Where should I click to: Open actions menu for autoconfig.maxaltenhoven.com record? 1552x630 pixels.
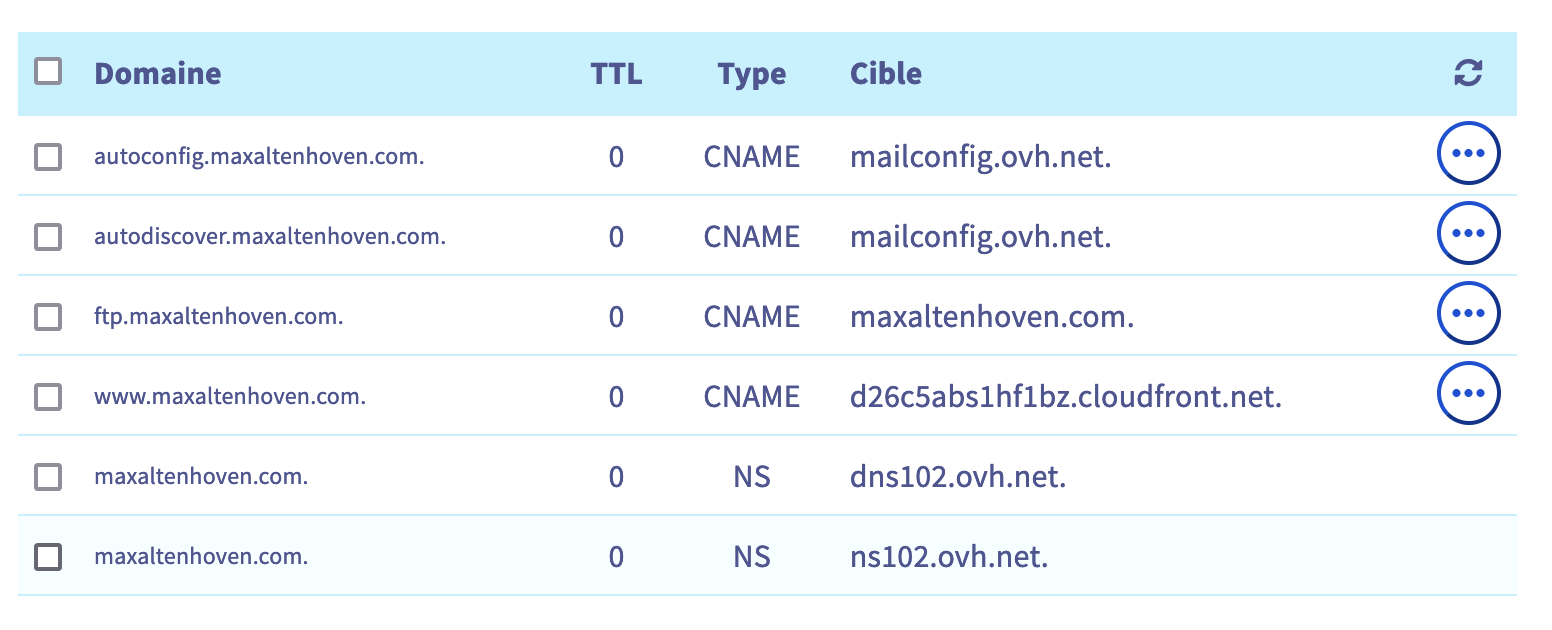pyautogui.click(x=1468, y=154)
